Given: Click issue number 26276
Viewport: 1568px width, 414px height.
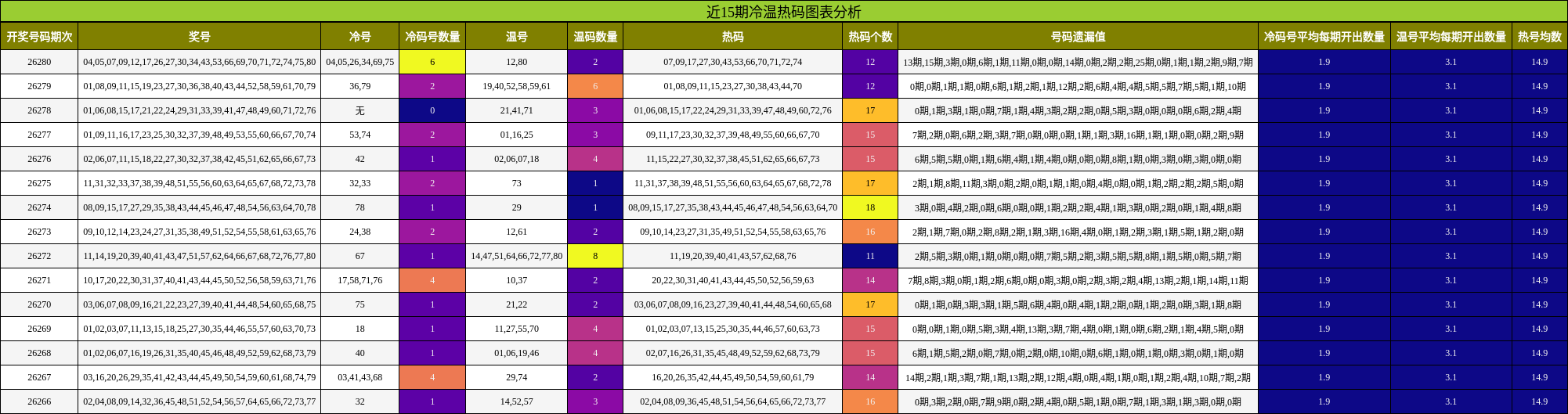Looking at the screenshot, I should point(39,159).
